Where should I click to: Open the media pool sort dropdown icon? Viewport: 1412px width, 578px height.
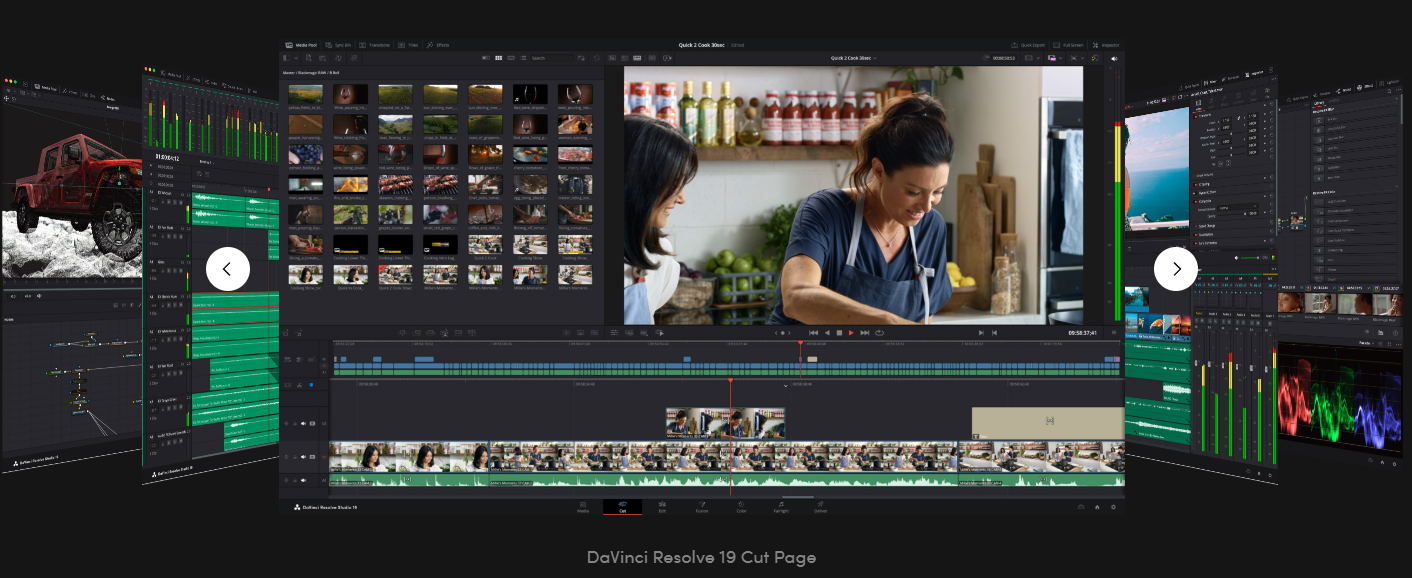(x=581, y=58)
